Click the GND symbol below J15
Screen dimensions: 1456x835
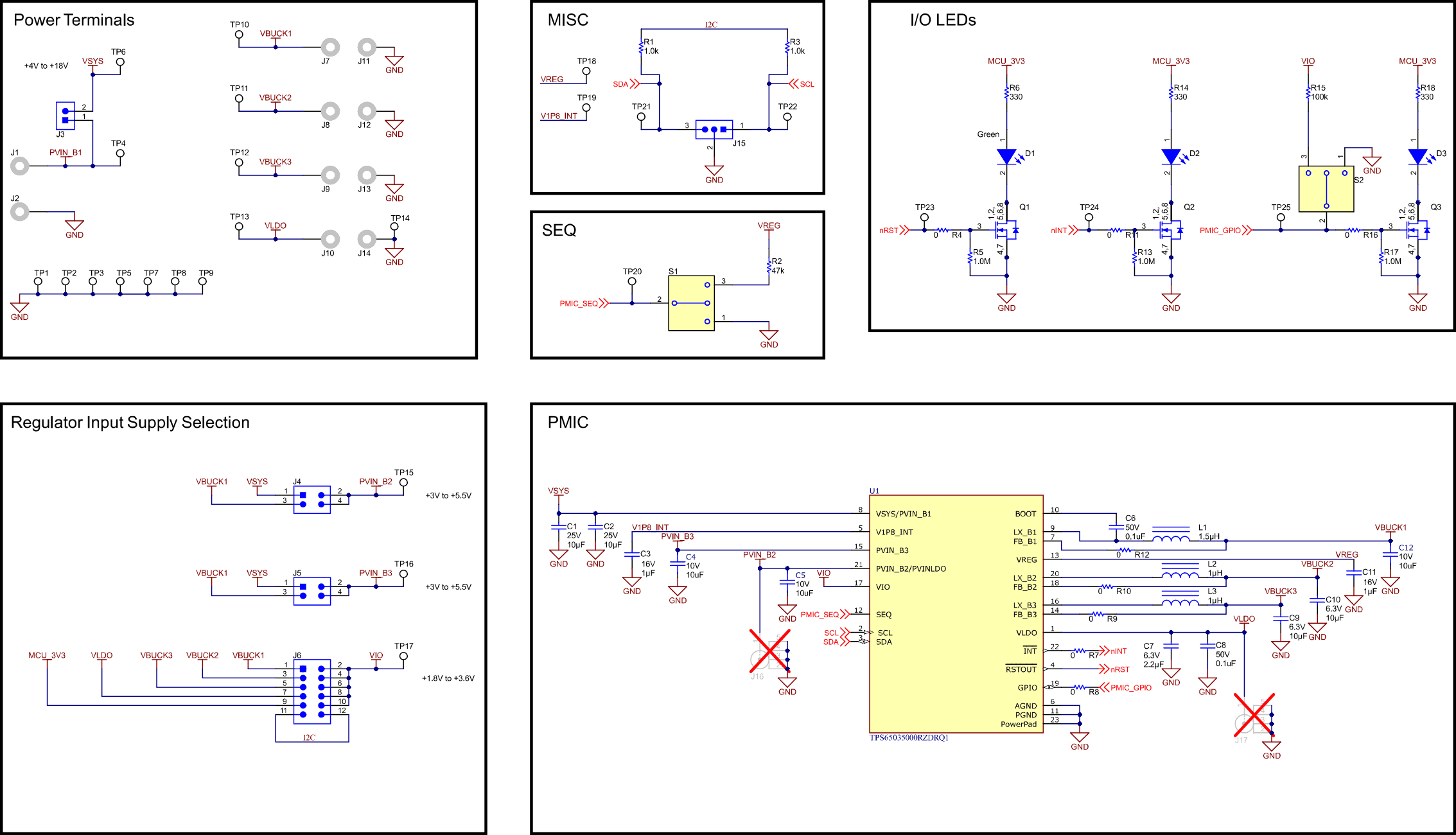(x=713, y=170)
